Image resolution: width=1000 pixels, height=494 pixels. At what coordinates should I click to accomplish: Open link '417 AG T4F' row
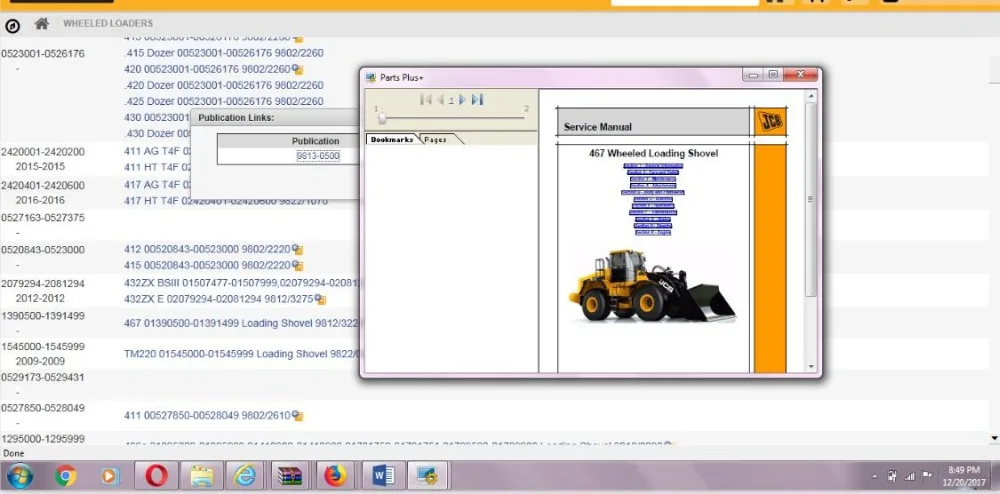(158, 184)
